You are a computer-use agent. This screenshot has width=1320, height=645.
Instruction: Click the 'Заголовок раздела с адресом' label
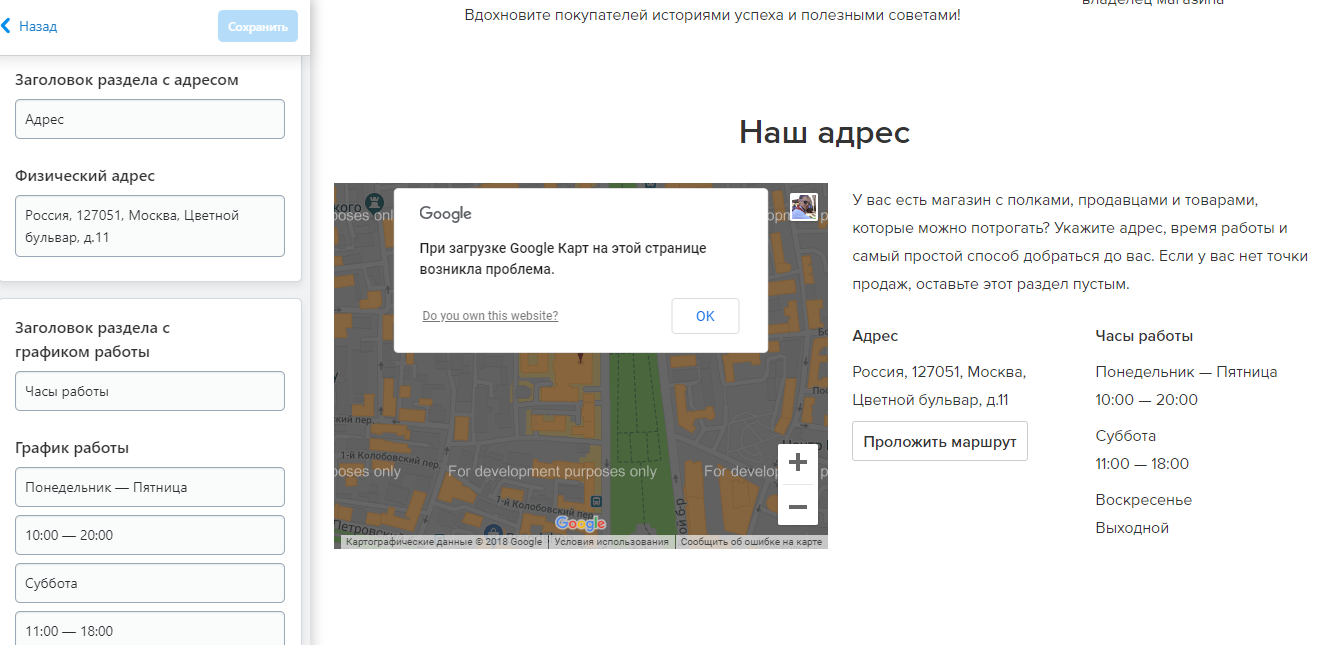[x=127, y=80]
